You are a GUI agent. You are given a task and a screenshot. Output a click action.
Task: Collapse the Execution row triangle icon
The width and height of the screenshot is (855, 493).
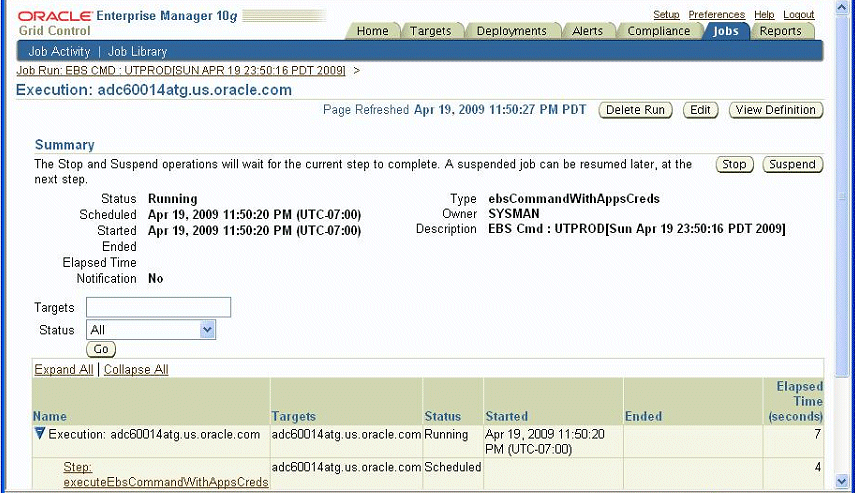click(x=39, y=434)
